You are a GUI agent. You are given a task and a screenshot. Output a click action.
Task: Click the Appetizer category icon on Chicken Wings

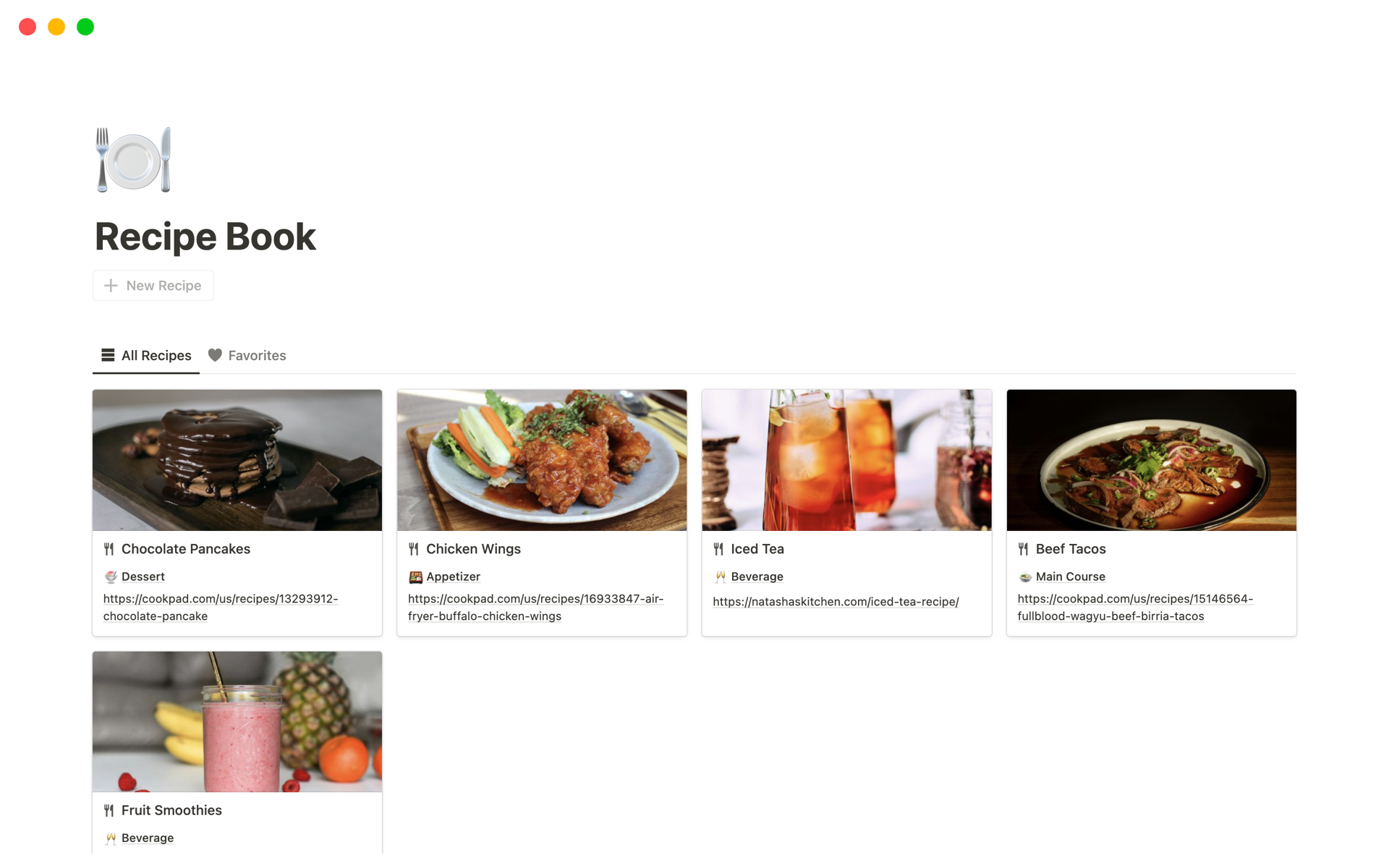coord(415,576)
